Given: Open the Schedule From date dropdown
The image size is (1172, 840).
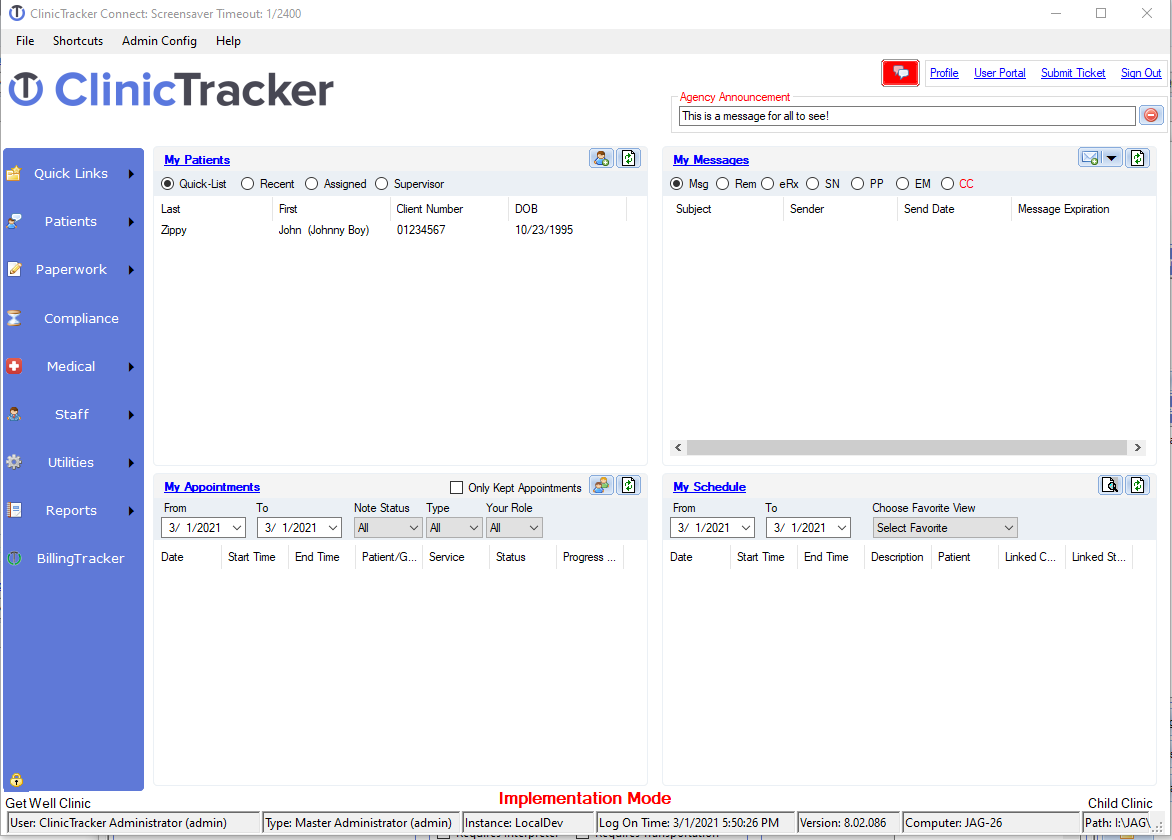Looking at the screenshot, I should point(746,528).
